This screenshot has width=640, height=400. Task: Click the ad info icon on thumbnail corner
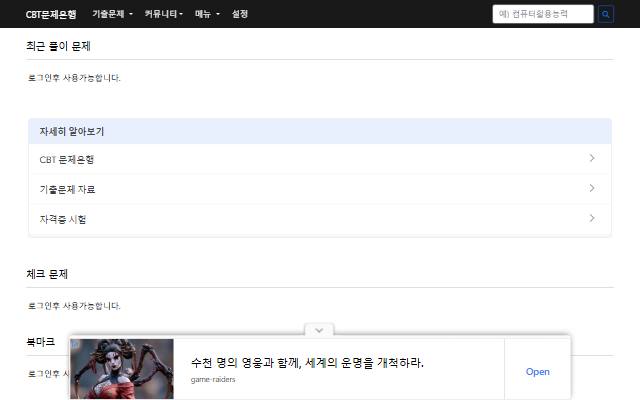point(74,344)
